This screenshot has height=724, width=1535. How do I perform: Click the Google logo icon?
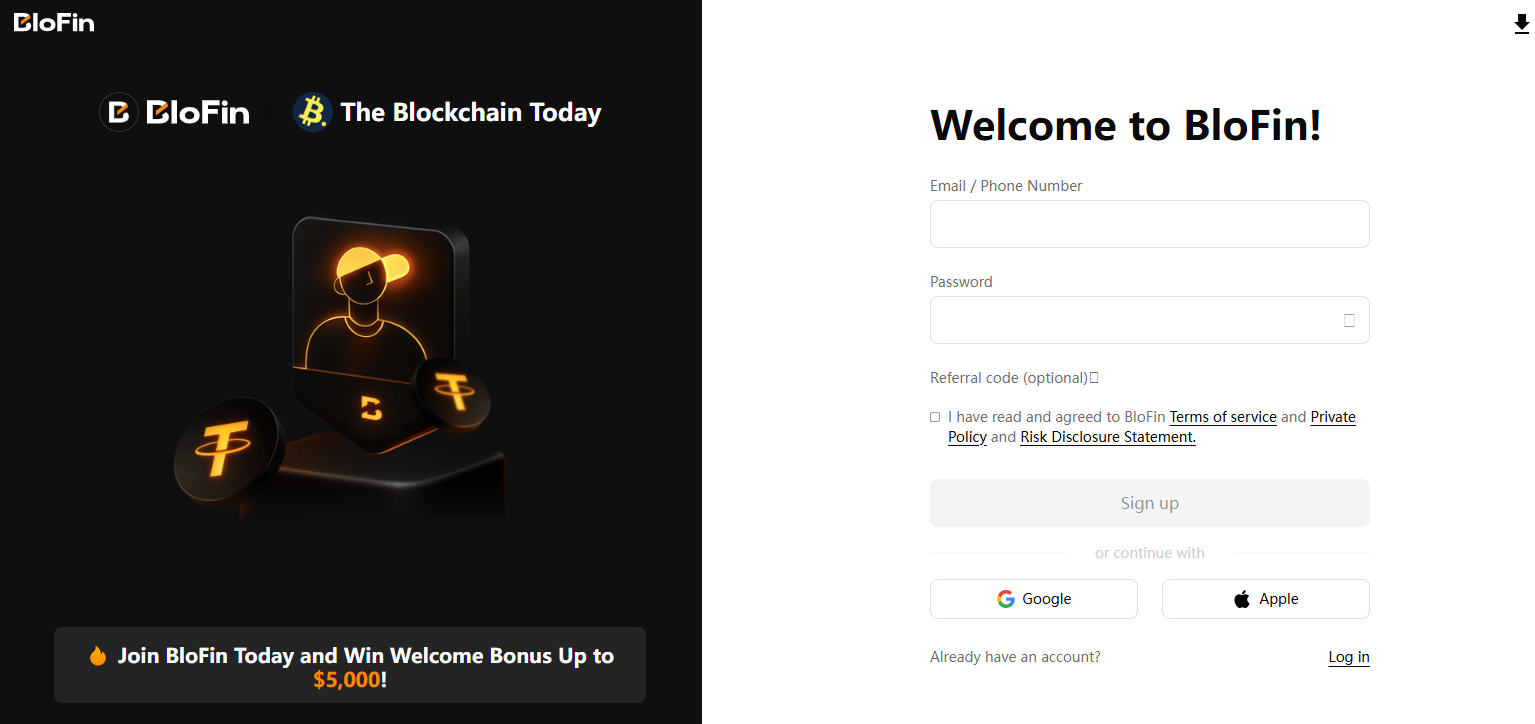coord(1005,598)
